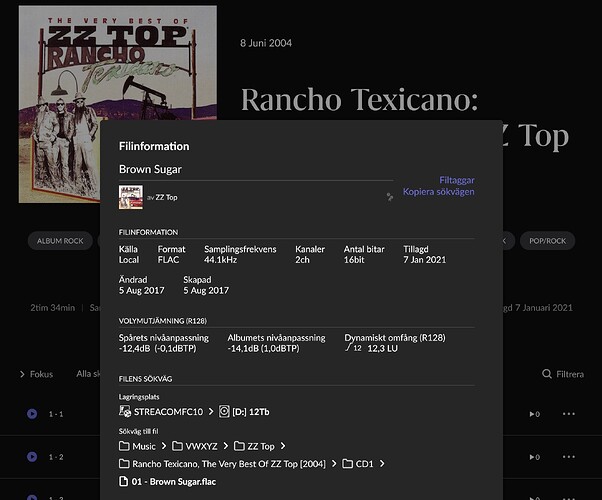Image resolution: width=602 pixels, height=500 pixels.
Task: Open the Filtaggar link
Action: pyautogui.click(x=456, y=180)
